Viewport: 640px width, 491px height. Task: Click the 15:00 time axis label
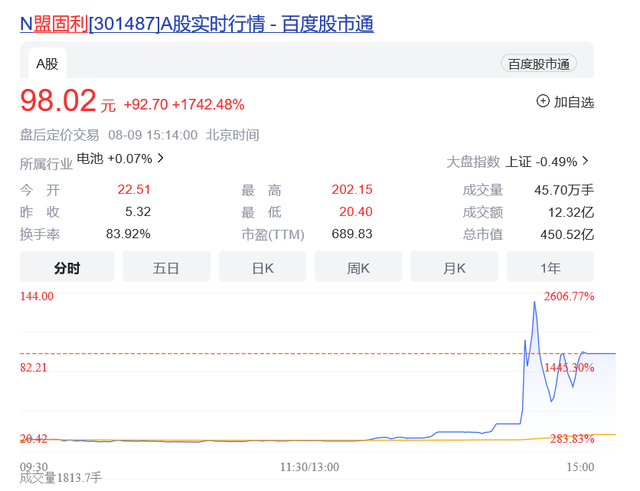tap(580, 467)
